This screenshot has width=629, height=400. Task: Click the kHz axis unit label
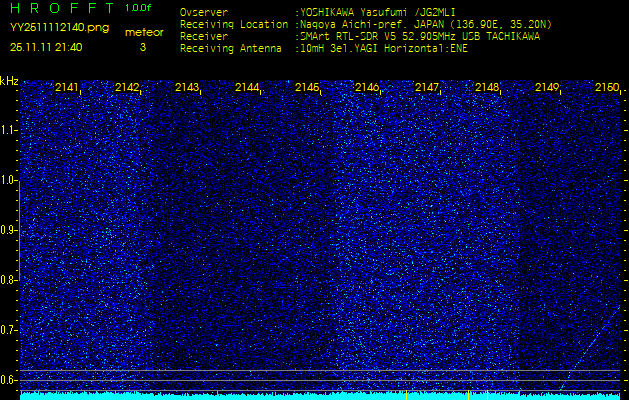[x=9, y=81]
